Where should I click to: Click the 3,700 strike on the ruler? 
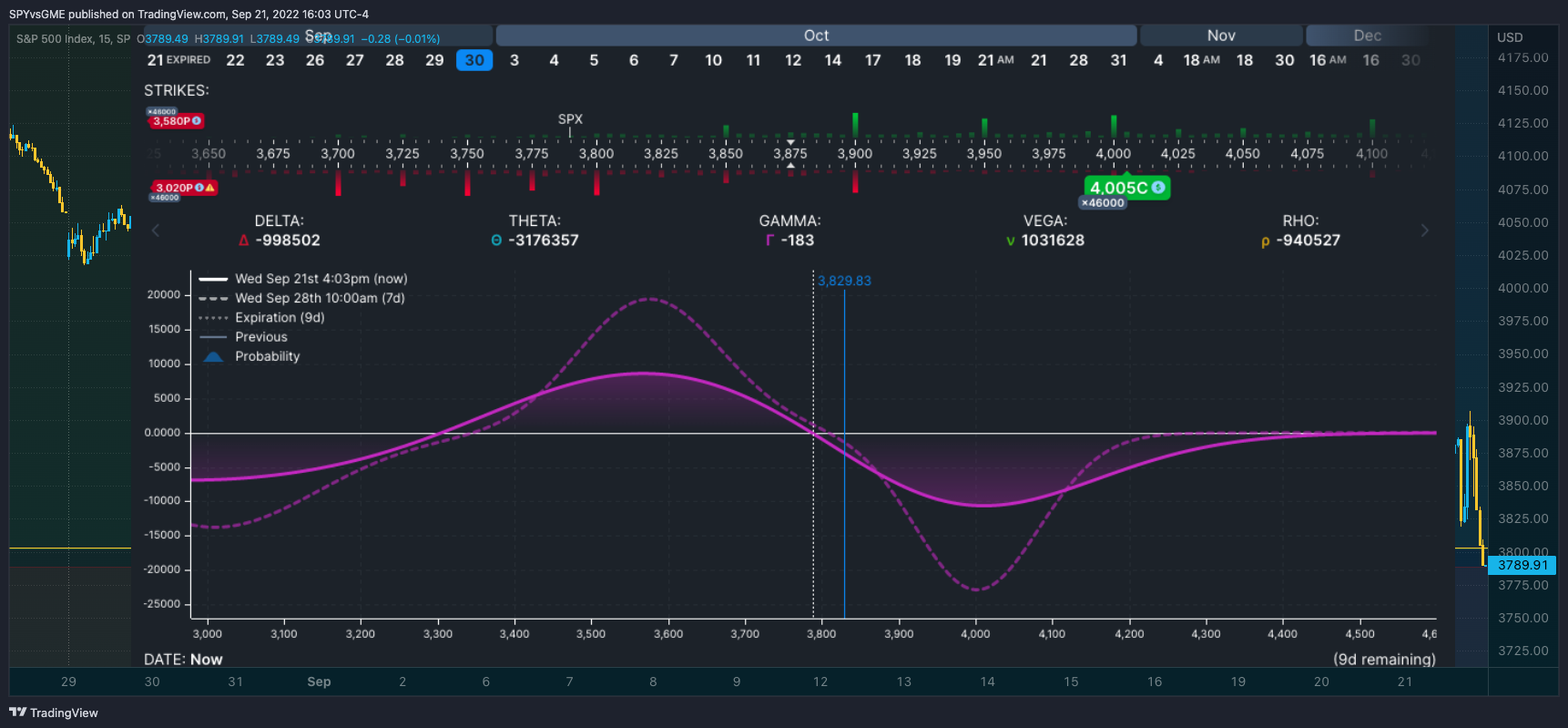tap(338, 154)
